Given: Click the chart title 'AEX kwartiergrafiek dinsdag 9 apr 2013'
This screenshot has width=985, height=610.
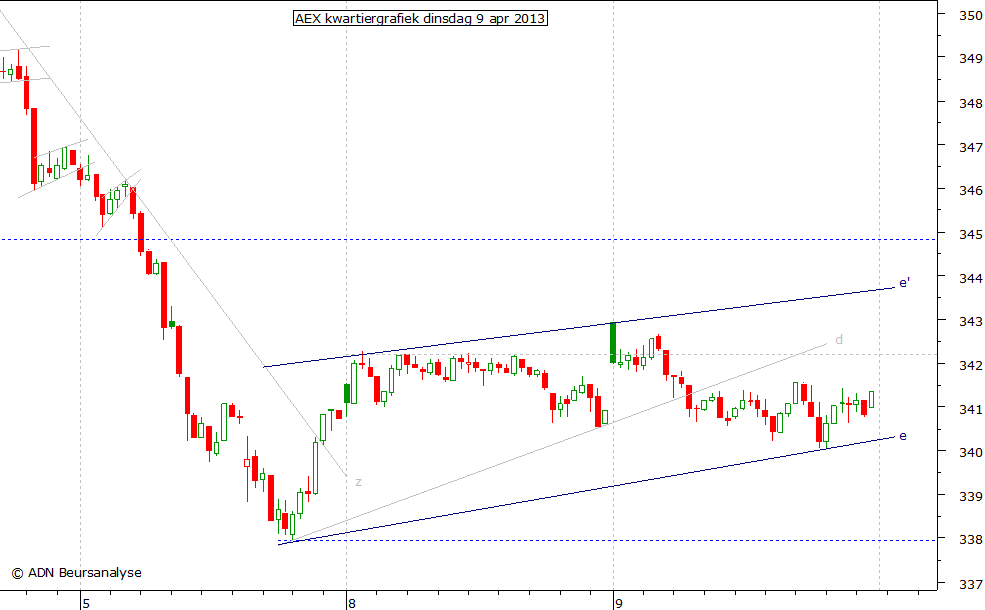Looking at the screenshot, I should 420,18.
